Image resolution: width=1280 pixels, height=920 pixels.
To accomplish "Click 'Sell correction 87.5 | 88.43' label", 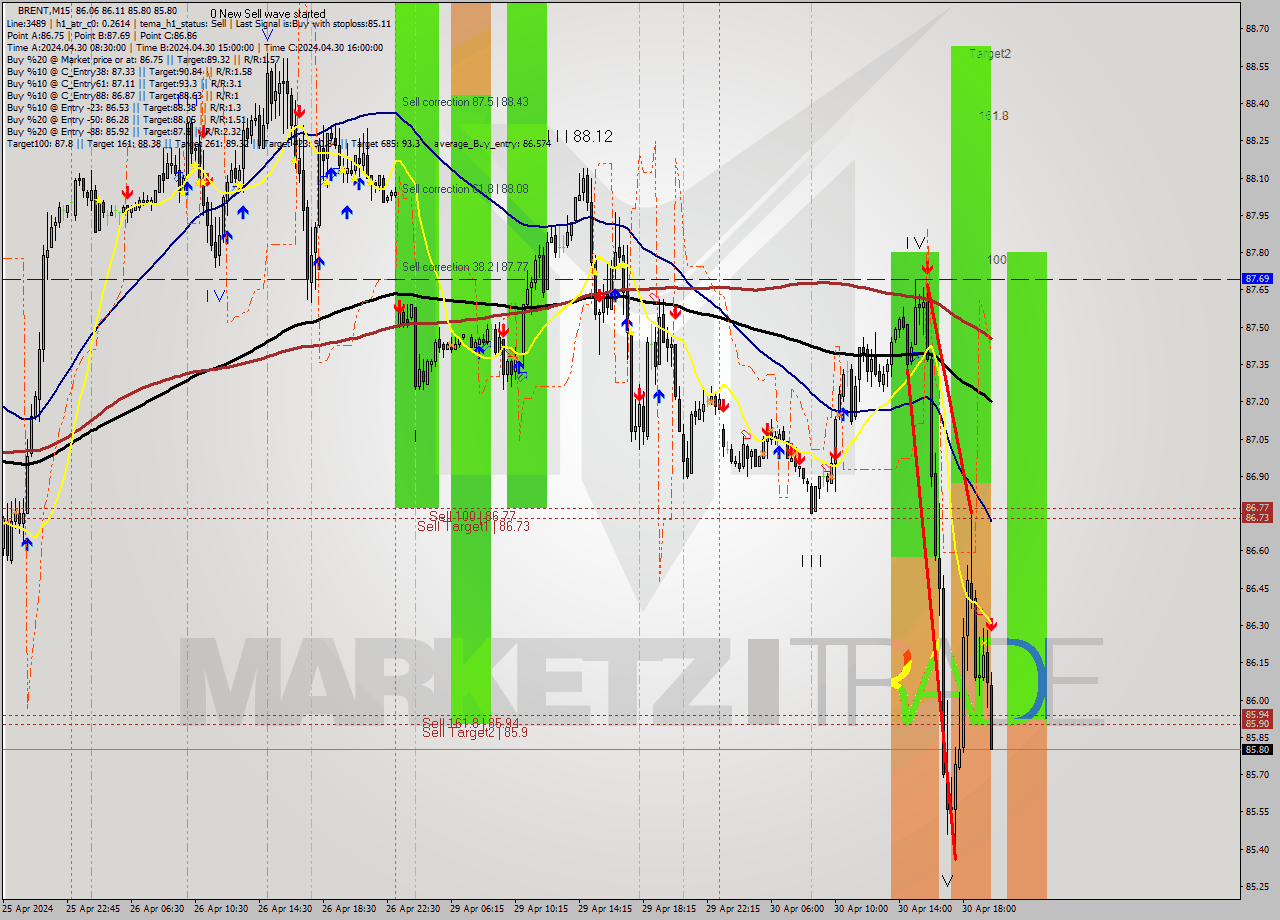I will 465,102.
